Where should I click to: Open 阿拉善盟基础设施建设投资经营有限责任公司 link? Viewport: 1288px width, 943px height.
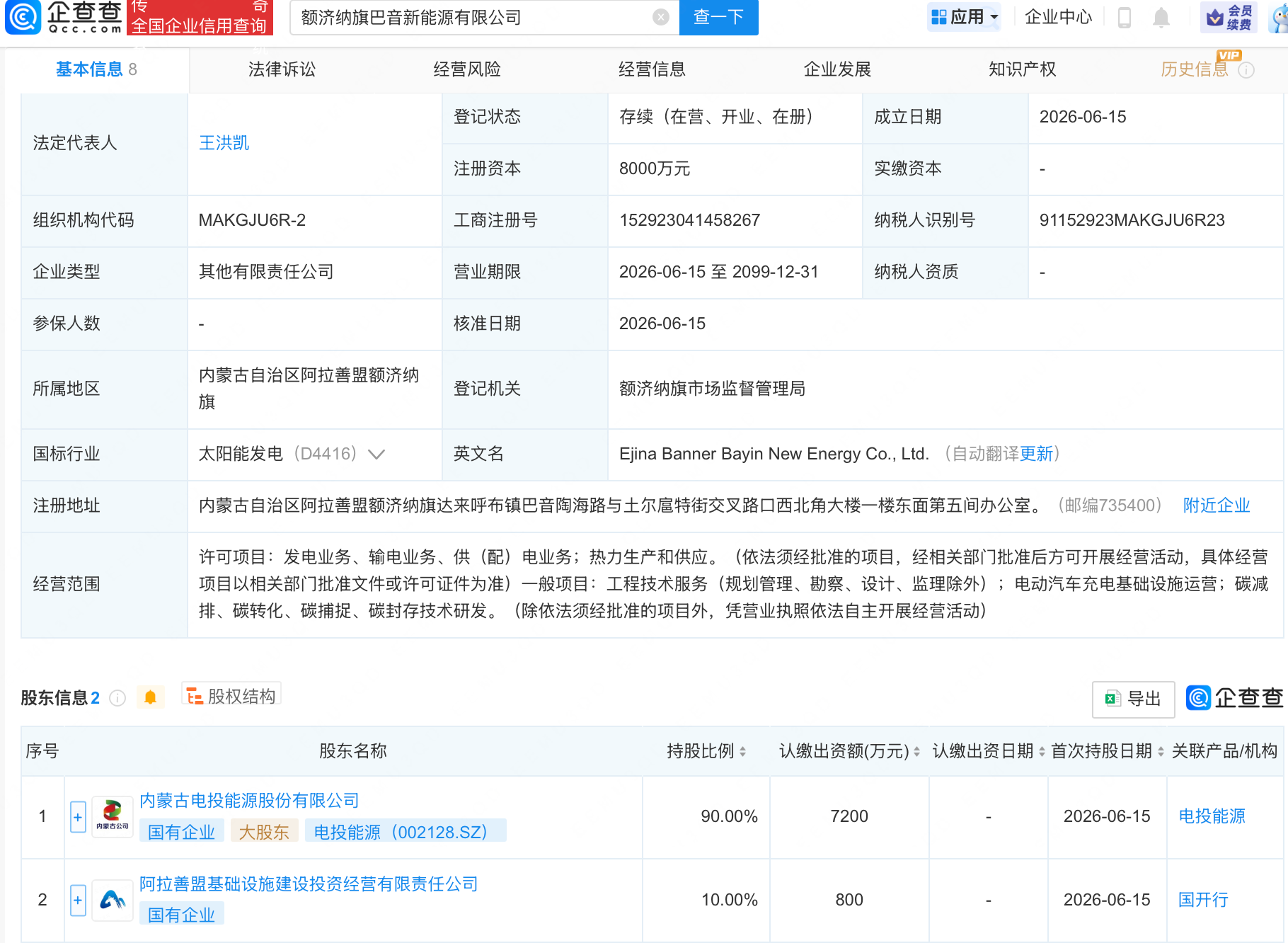pos(309,884)
